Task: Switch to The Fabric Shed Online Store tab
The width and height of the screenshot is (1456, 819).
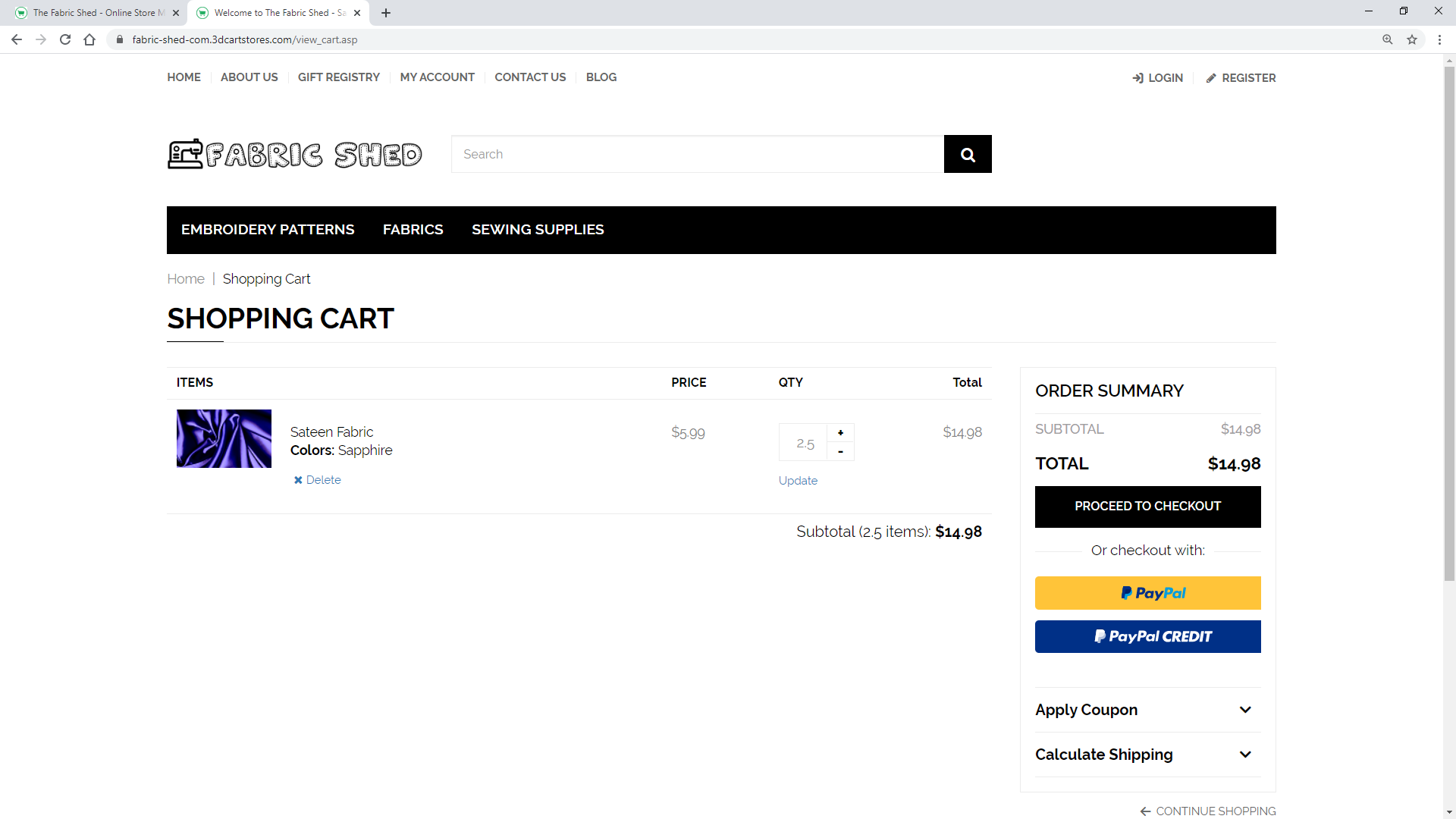Action: click(95, 13)
